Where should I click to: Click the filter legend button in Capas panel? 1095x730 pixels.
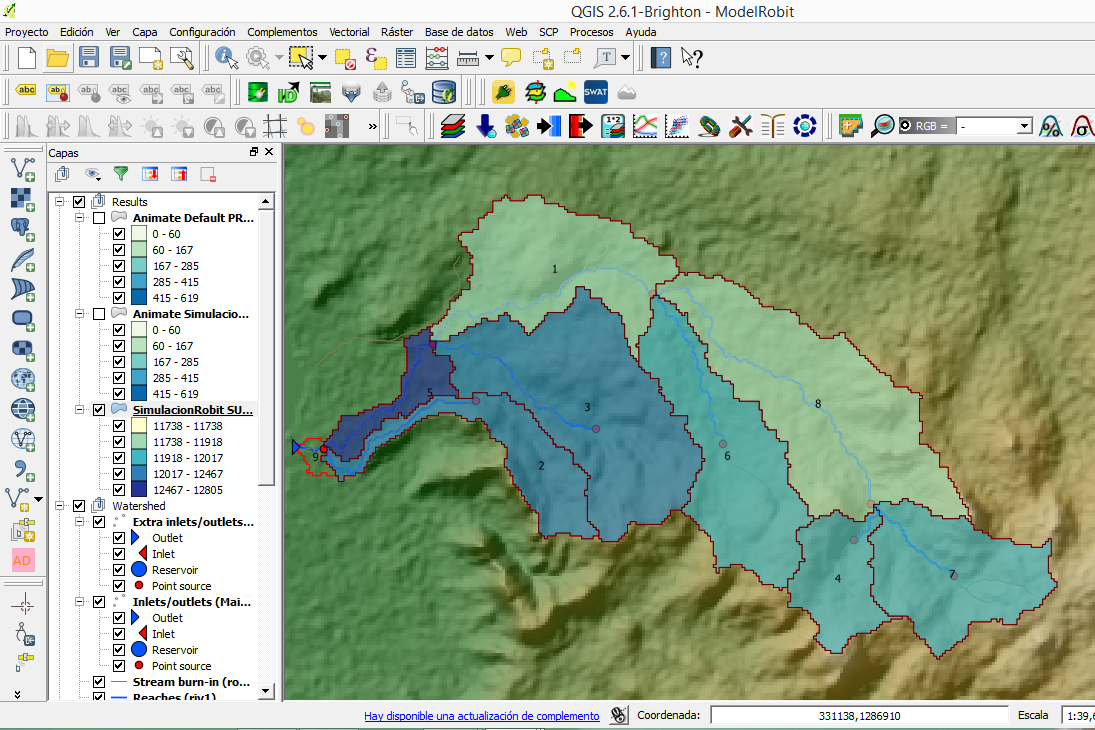(x=120, y=174)
